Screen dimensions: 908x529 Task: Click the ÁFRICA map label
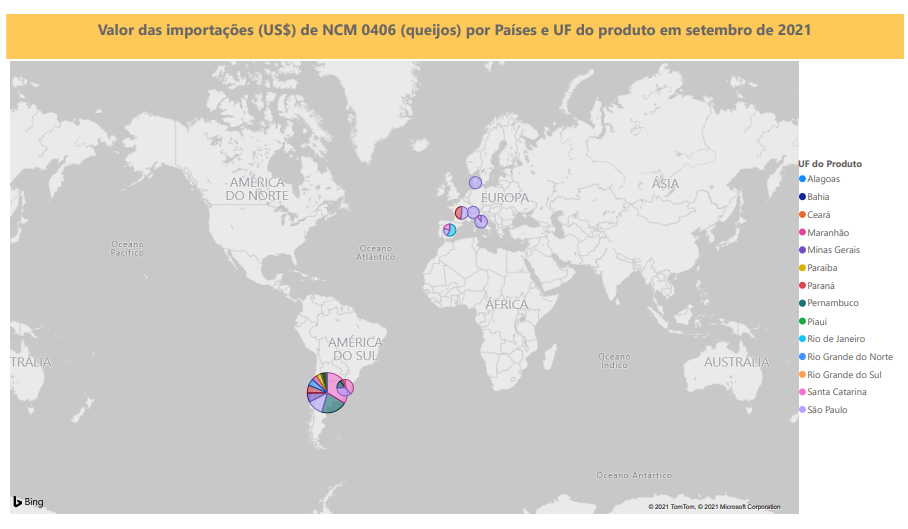[x=507, y=304]
